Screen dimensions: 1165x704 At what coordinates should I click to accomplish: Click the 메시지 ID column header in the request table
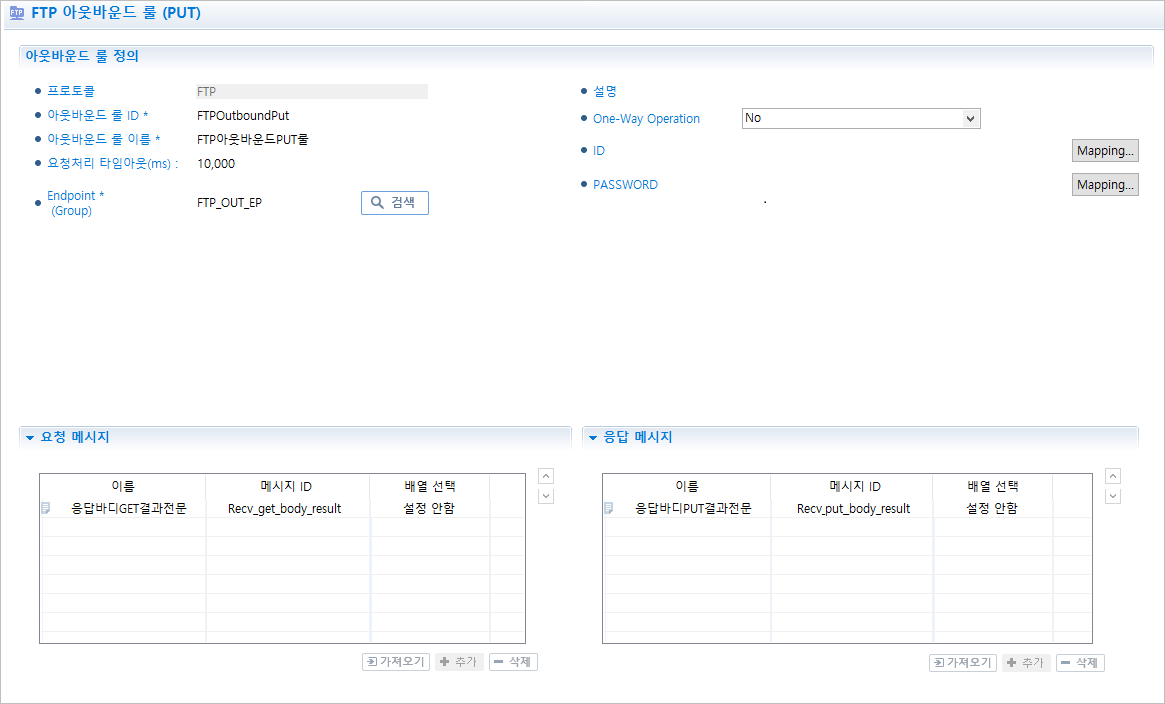[286, 486]
